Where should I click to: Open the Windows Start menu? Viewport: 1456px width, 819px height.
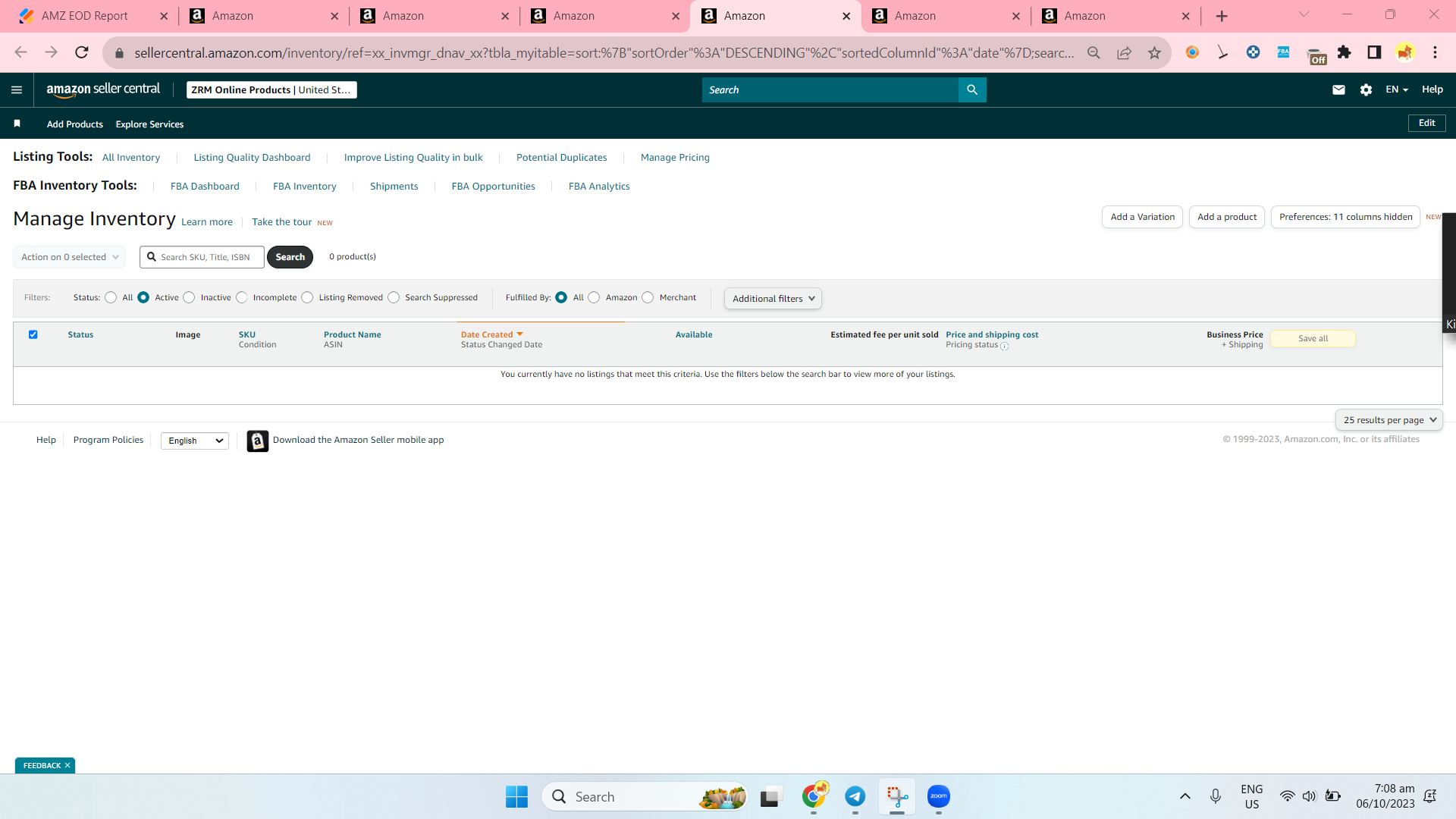[516, 796]
